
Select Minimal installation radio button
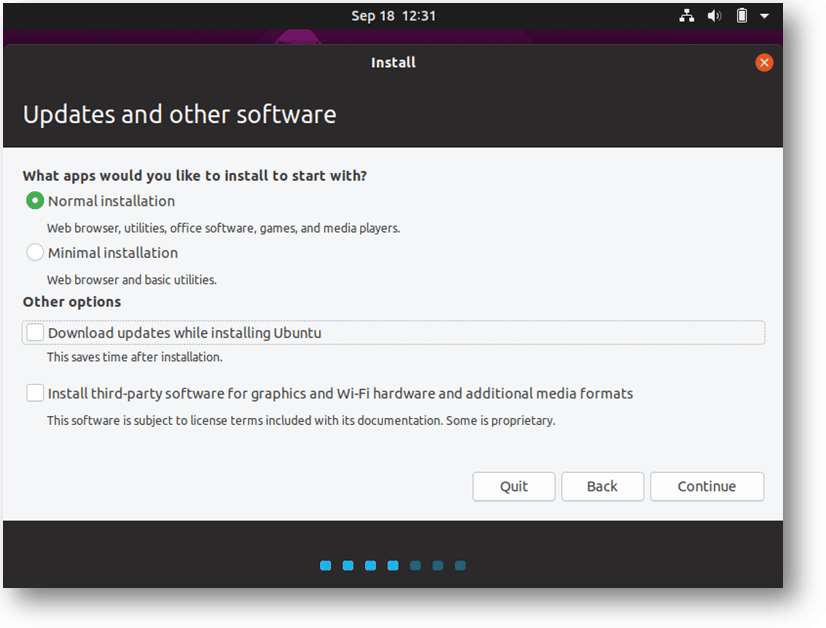click(35, 252)
